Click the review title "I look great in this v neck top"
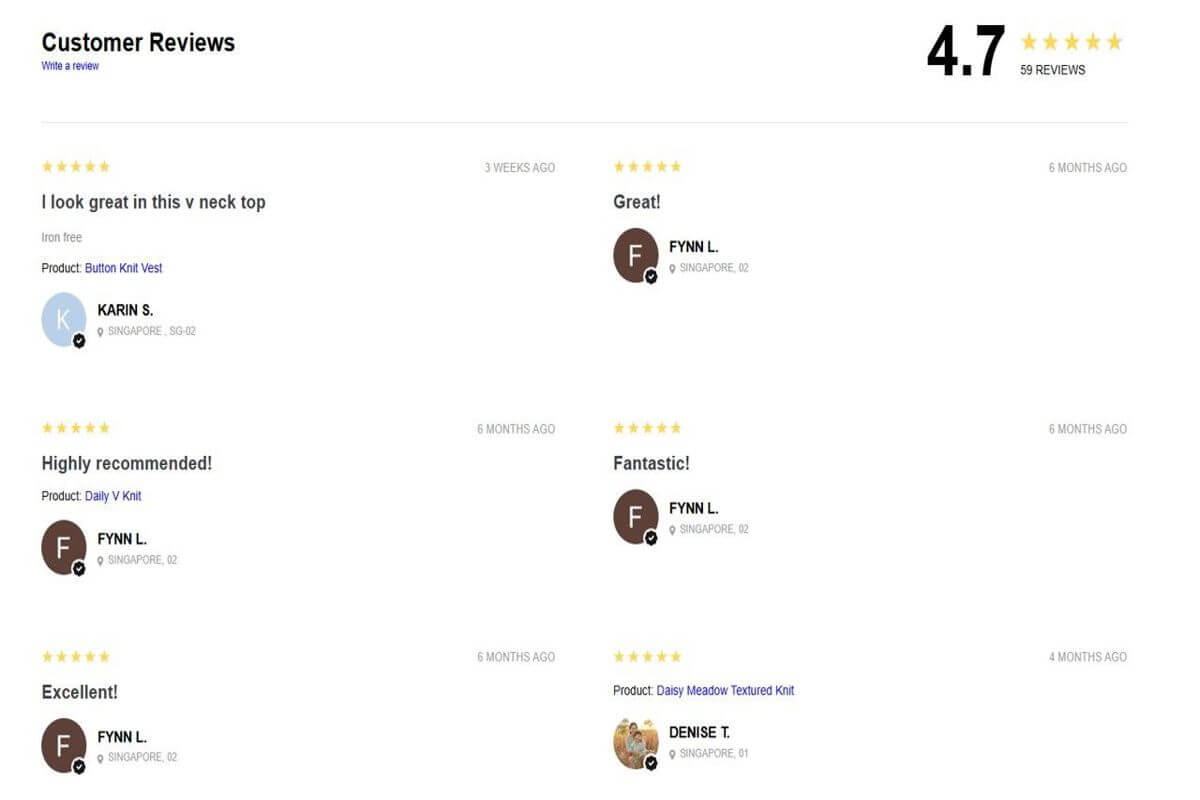Image resolution: width=1200 pixels, height=800 pixels. point(152,202)
